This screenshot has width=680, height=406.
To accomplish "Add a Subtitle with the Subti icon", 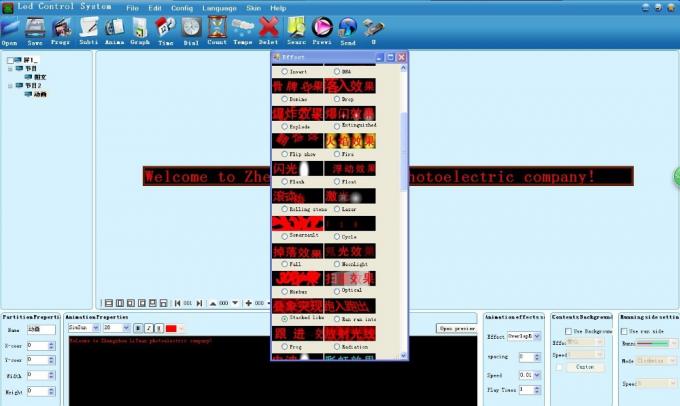I will point(88,29).
